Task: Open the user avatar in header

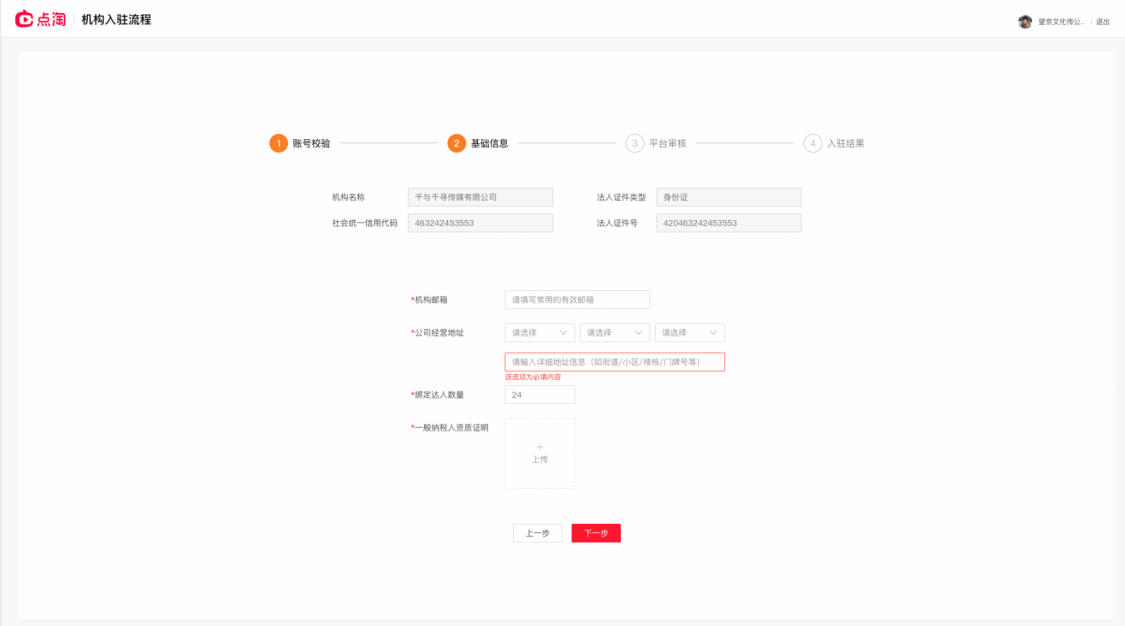Action: [x=1025, y=22]
